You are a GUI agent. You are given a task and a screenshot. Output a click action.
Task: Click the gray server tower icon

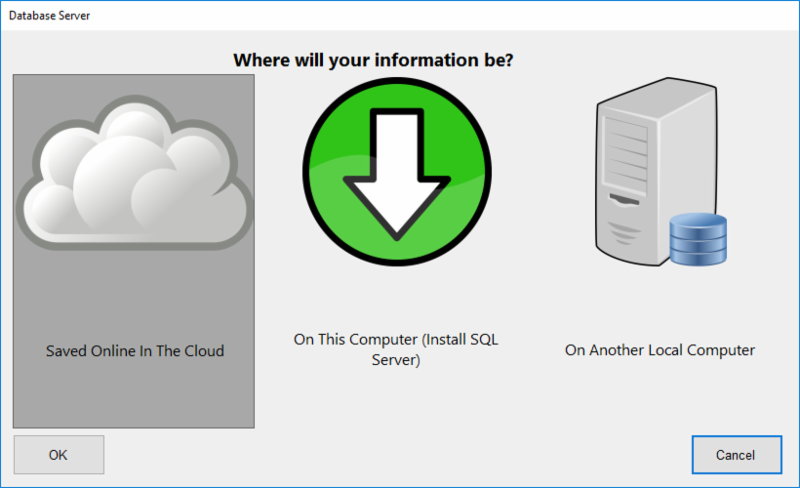point(632,170)
